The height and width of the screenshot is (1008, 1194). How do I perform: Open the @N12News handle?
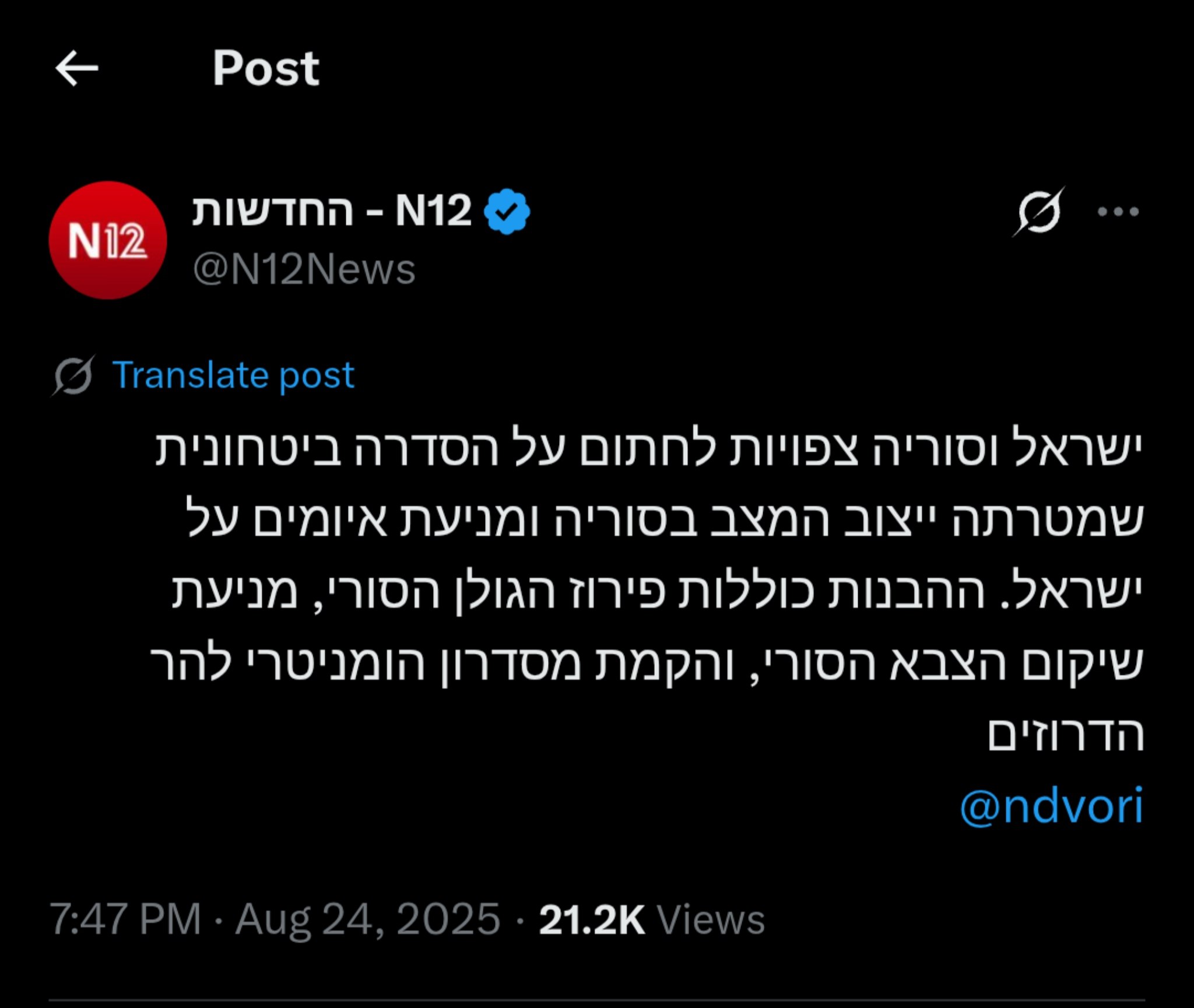tap(304, 270)
